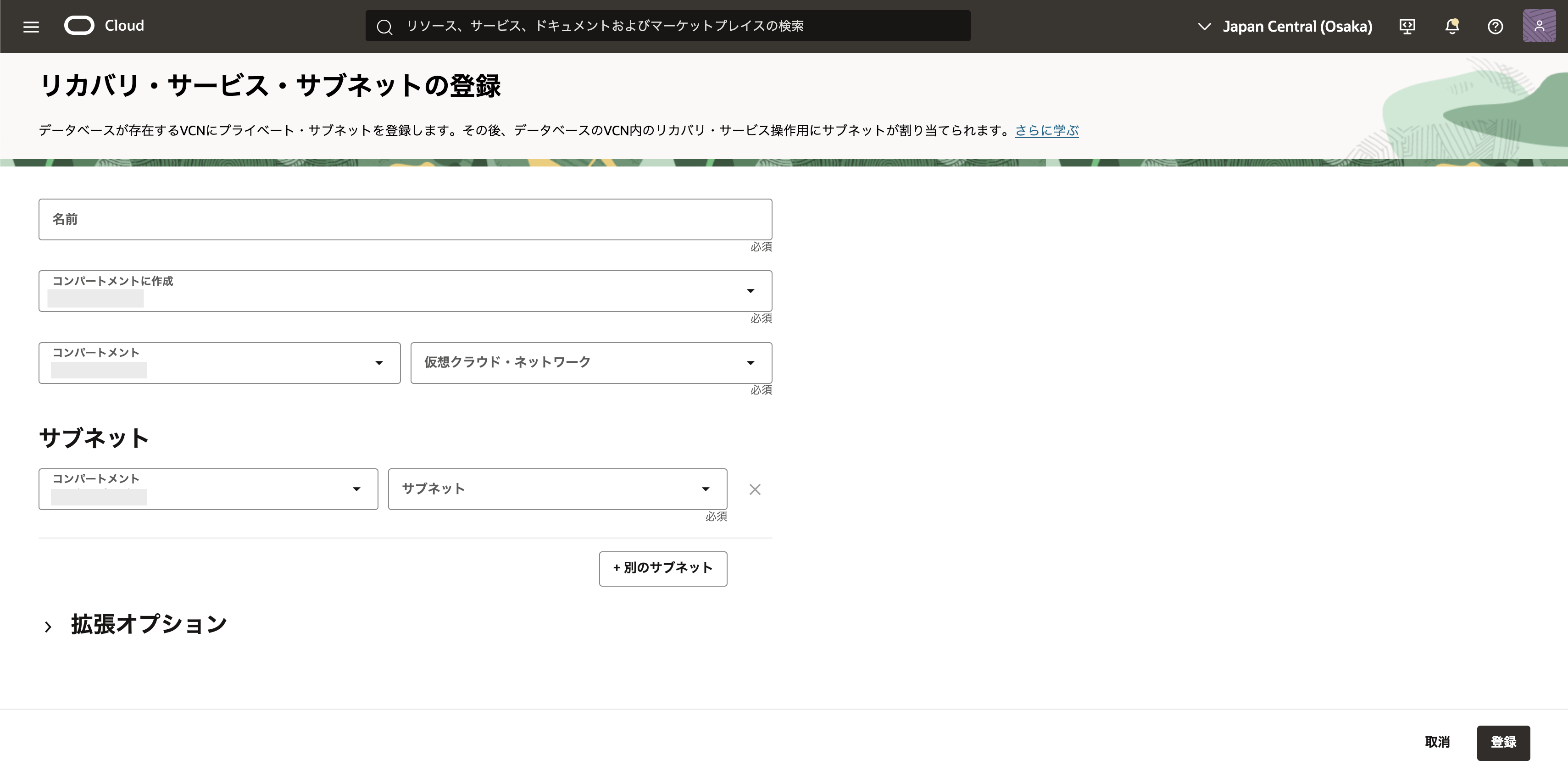Click the + 別のサブネット button
Viewport: 1568px width, 777px height.
point(663,568)
